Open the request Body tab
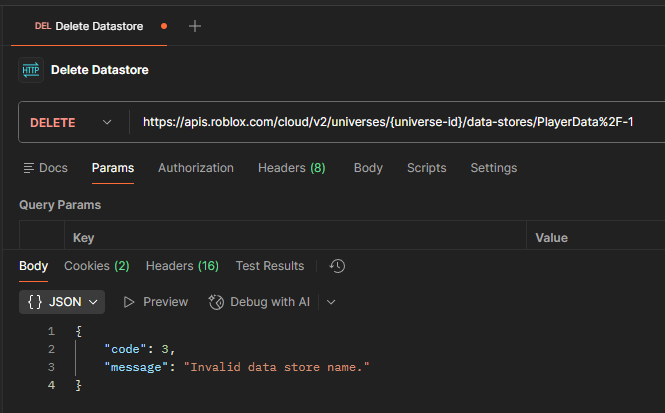This screenshot has width=665, height=413. (368, 168)
